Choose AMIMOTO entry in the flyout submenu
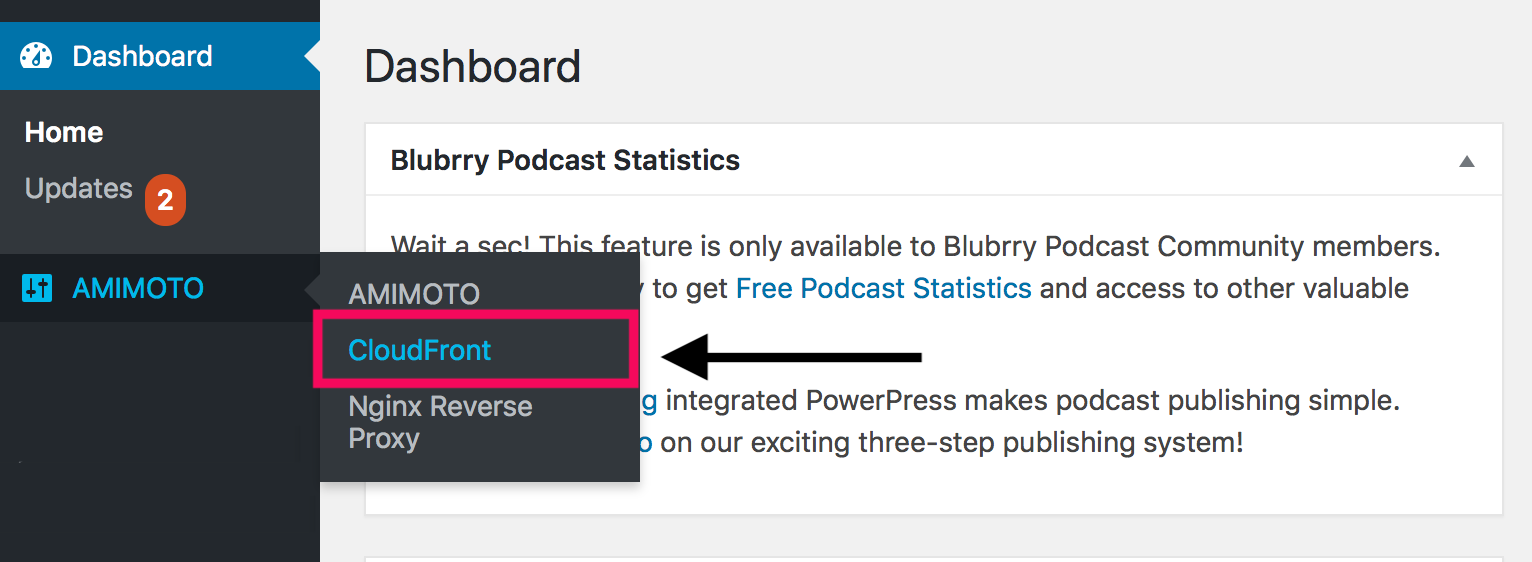The image size is (1532, 562). point(414,294)
